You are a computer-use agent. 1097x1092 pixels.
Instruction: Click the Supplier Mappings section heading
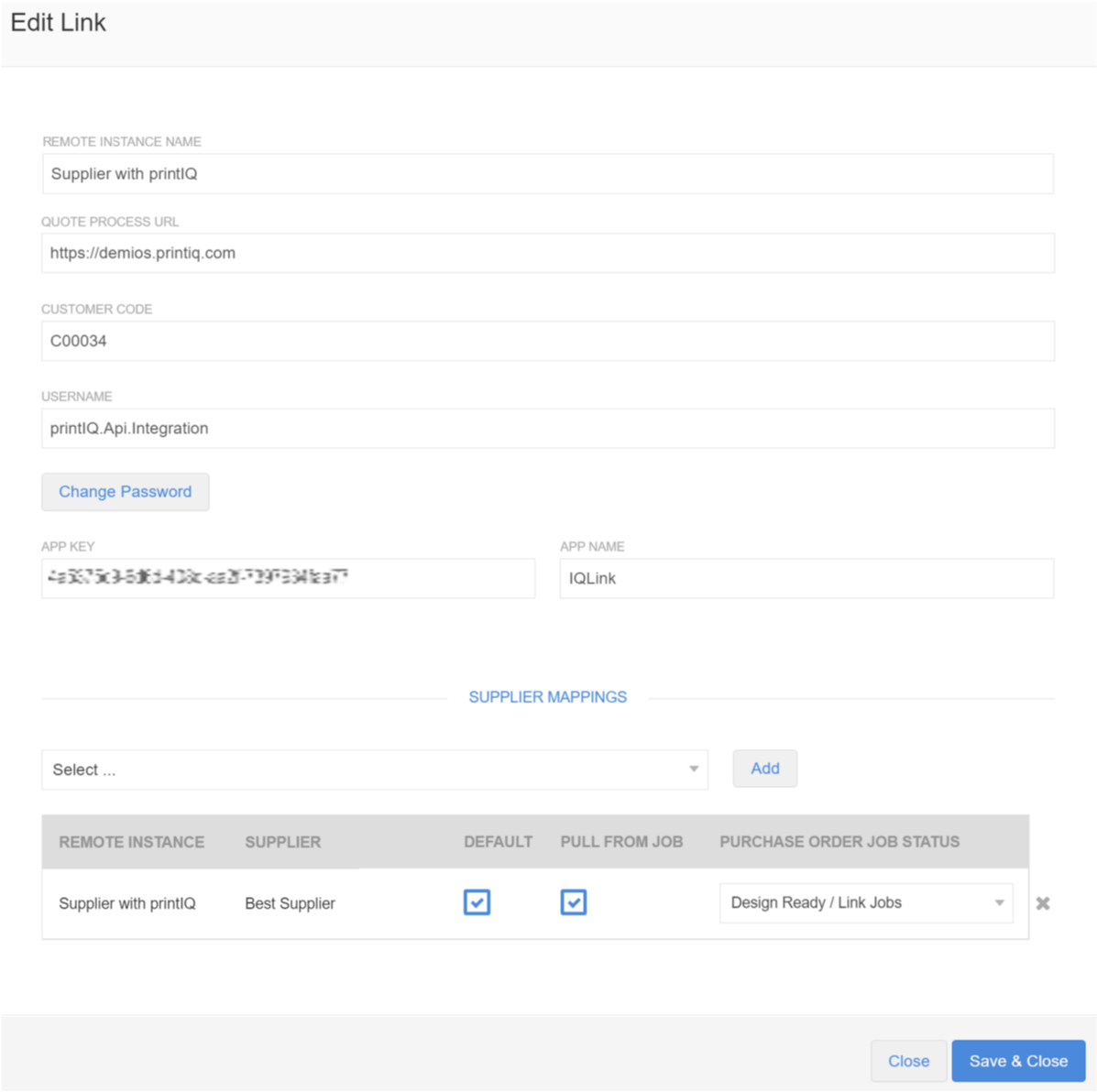(548, 697)
